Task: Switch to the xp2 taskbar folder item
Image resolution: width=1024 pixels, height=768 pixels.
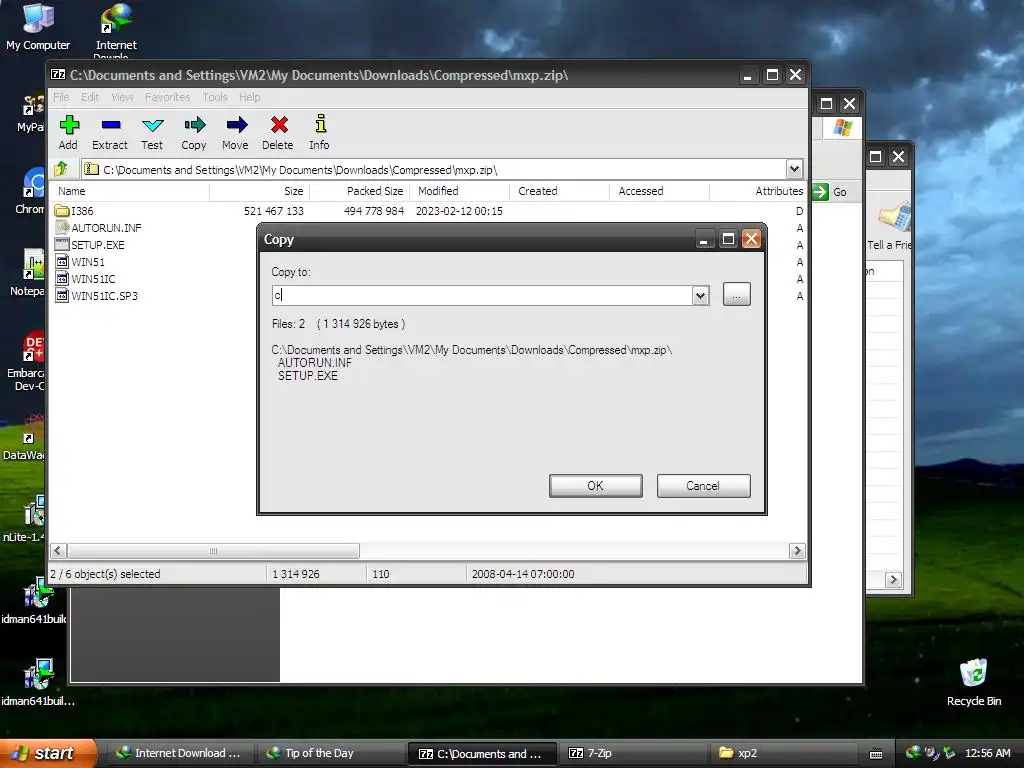Action: click(784, 754)
